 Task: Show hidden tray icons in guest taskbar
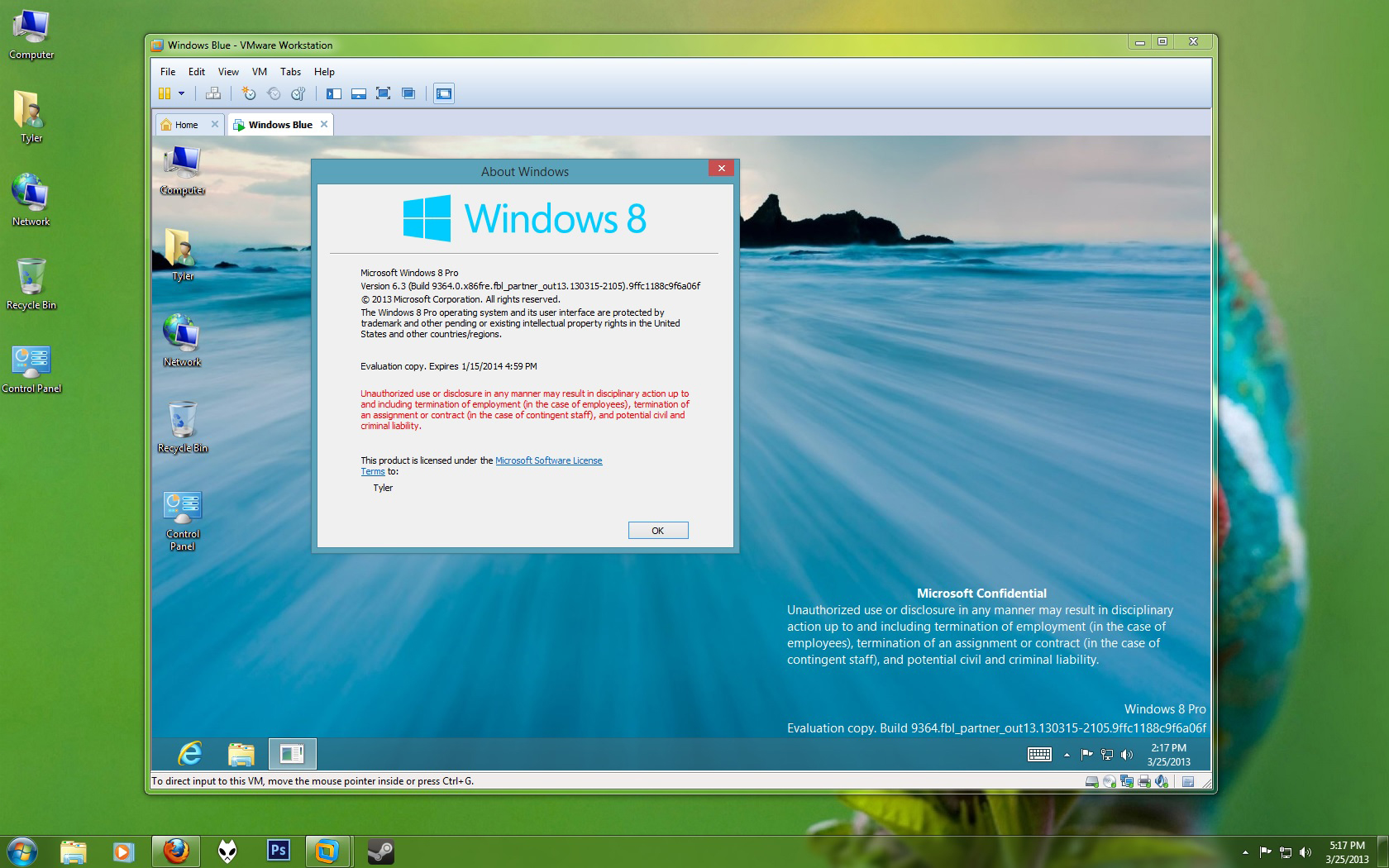tap(1067, 754)
